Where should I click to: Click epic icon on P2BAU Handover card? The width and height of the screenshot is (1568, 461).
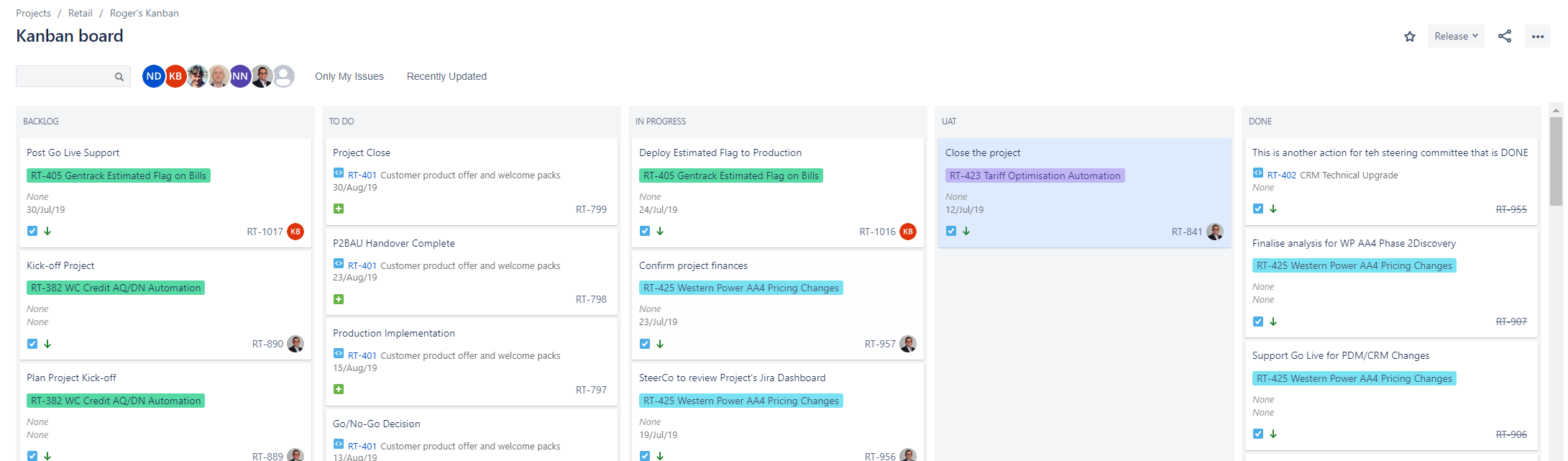pyautogui.click(x=339, y=263)
